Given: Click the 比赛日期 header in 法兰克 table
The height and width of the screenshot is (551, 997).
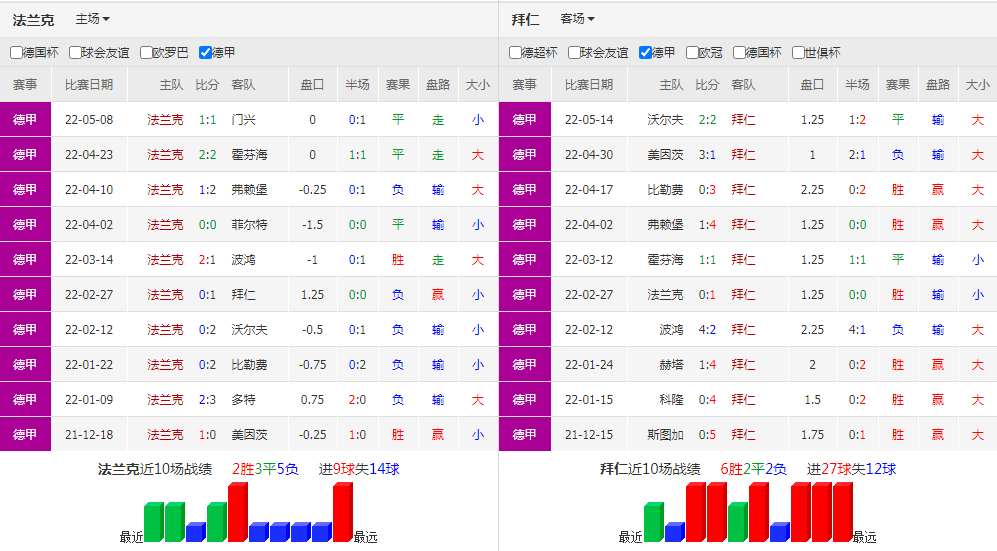Looking at the screenshot, I should (x=89, y=85).
